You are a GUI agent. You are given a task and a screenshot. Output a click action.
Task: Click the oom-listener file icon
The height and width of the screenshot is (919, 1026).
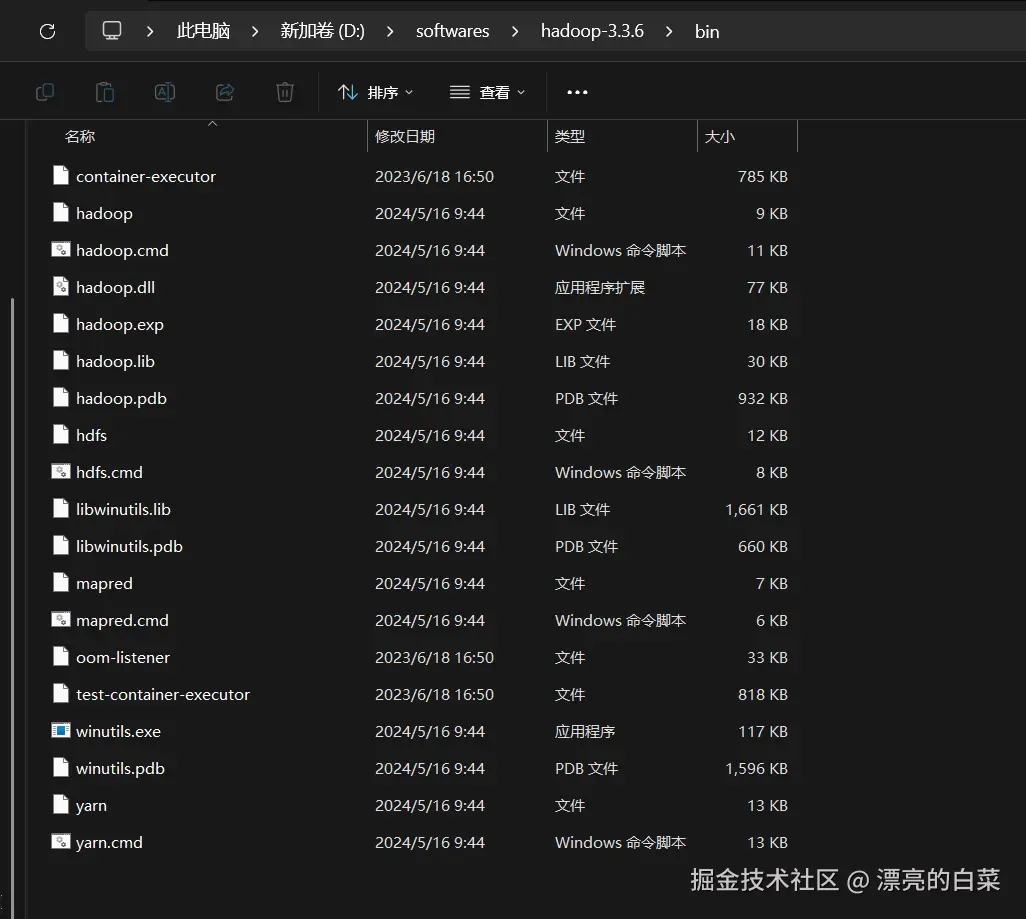click(61, 657)
